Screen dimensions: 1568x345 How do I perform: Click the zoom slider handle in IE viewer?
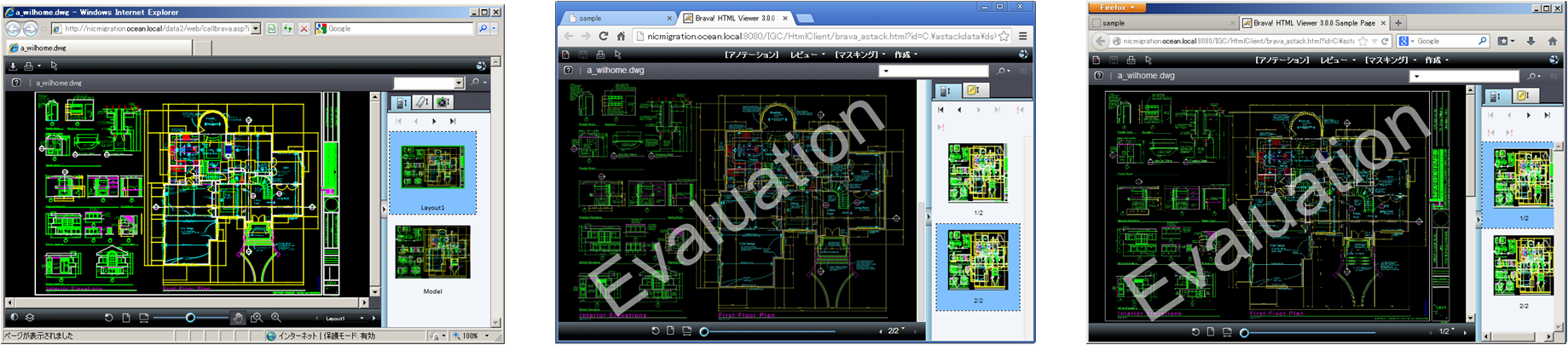(190, 318)
